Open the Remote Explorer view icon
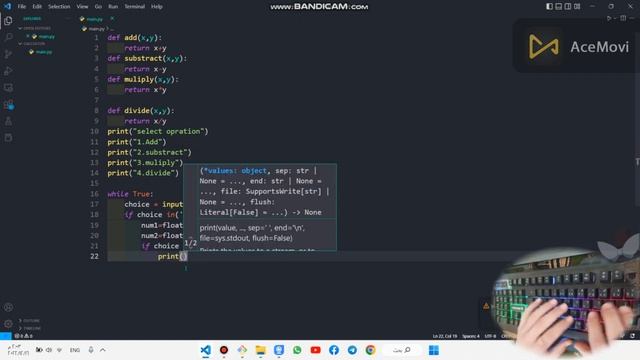 coord(8,87)
